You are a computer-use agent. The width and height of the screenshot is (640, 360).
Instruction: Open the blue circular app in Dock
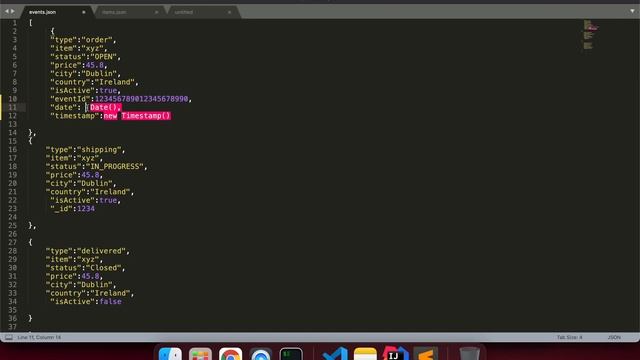(x=261, y=353)
